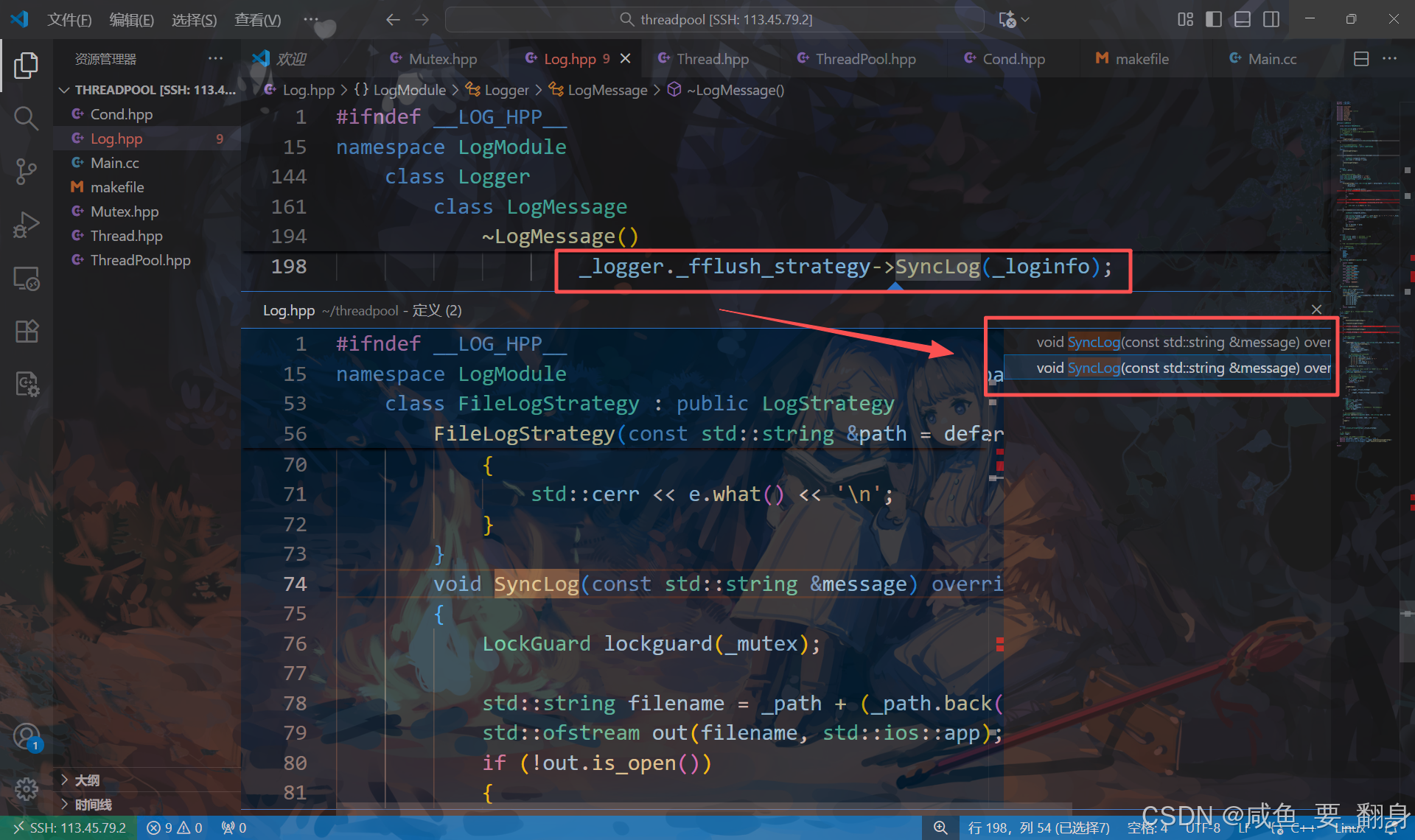Select the first SyncLog definition in peek list
Image resolution: width=1415 pixels, height=840 pixels.
[1182, 342]
